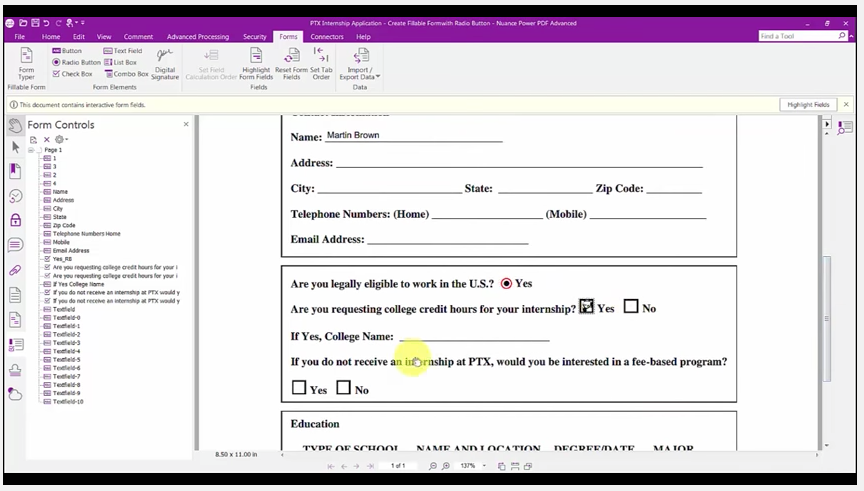Open Import / Export Data dropdown
Image resolution: width=864 pixels, height=491 pixels.
tap(360, 64)
